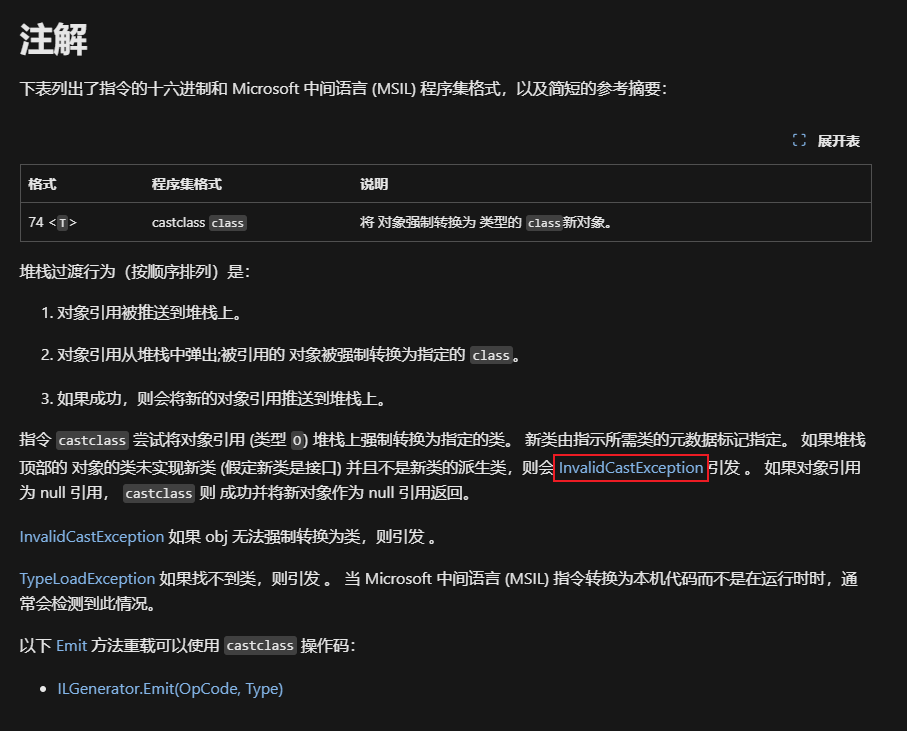907x731 pixels.
Task: Click the inline code 'O' type marker
Action: tap(297, 441)
